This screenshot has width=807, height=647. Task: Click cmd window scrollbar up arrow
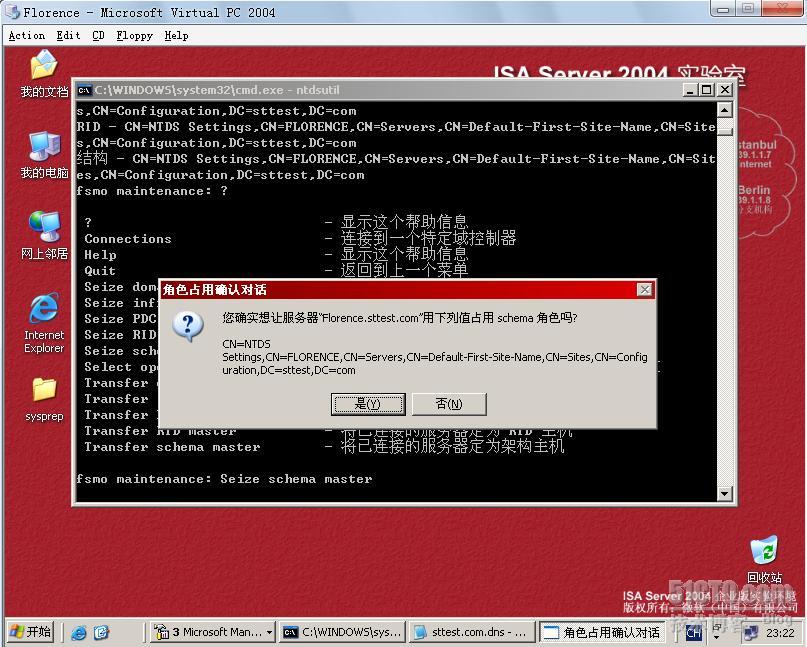point(725,110)
